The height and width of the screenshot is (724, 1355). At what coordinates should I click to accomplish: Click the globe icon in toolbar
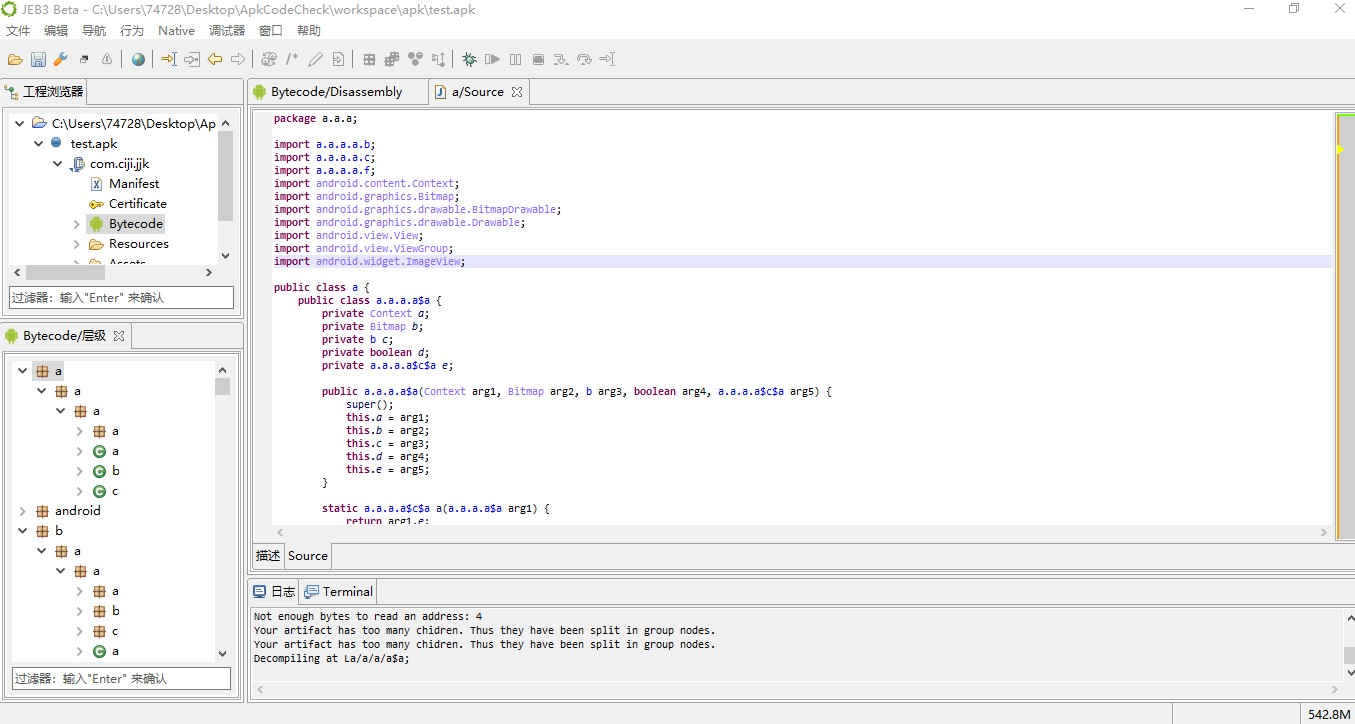point(138,59)
